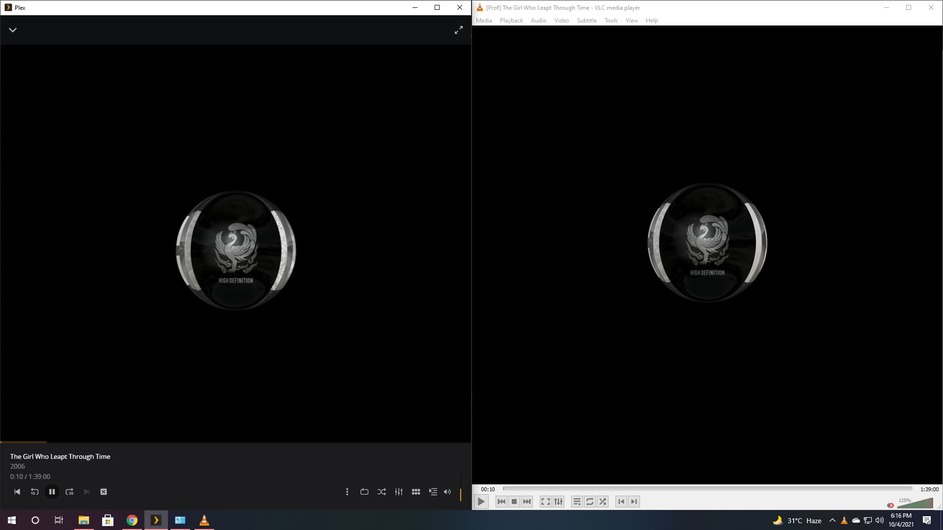This screenshot has height=530, width=943.
Task: Switch to VLC via the cone taskbar icon
Action: [x=204, y=520]
